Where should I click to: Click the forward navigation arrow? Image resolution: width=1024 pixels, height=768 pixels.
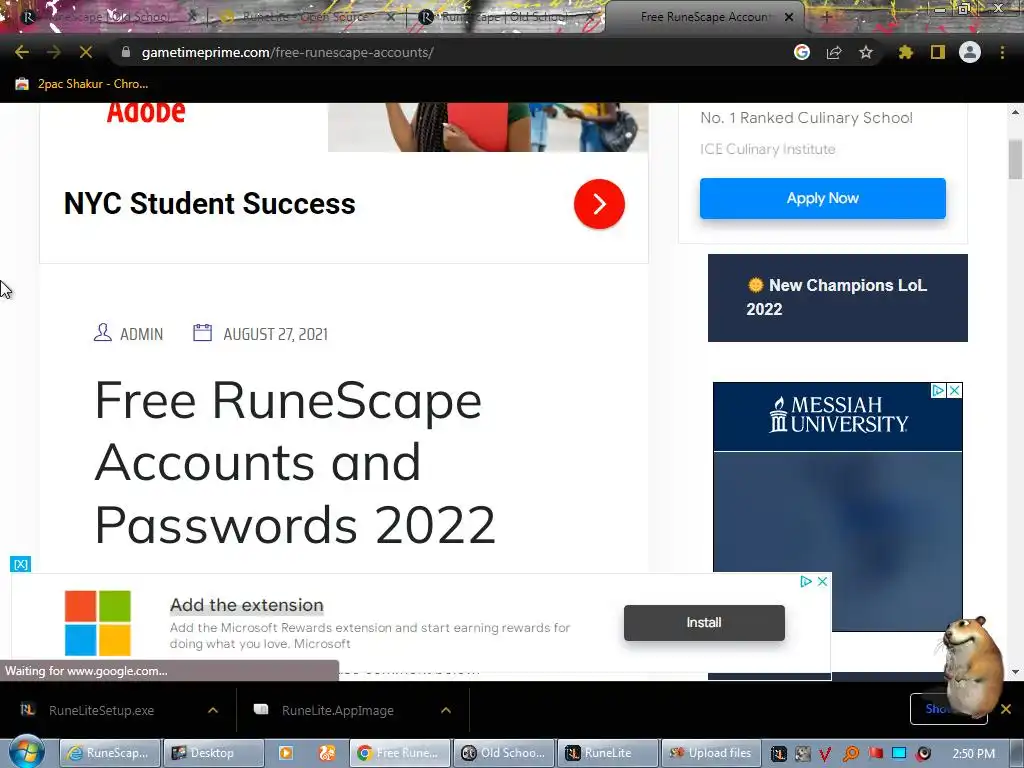(54, 52)
